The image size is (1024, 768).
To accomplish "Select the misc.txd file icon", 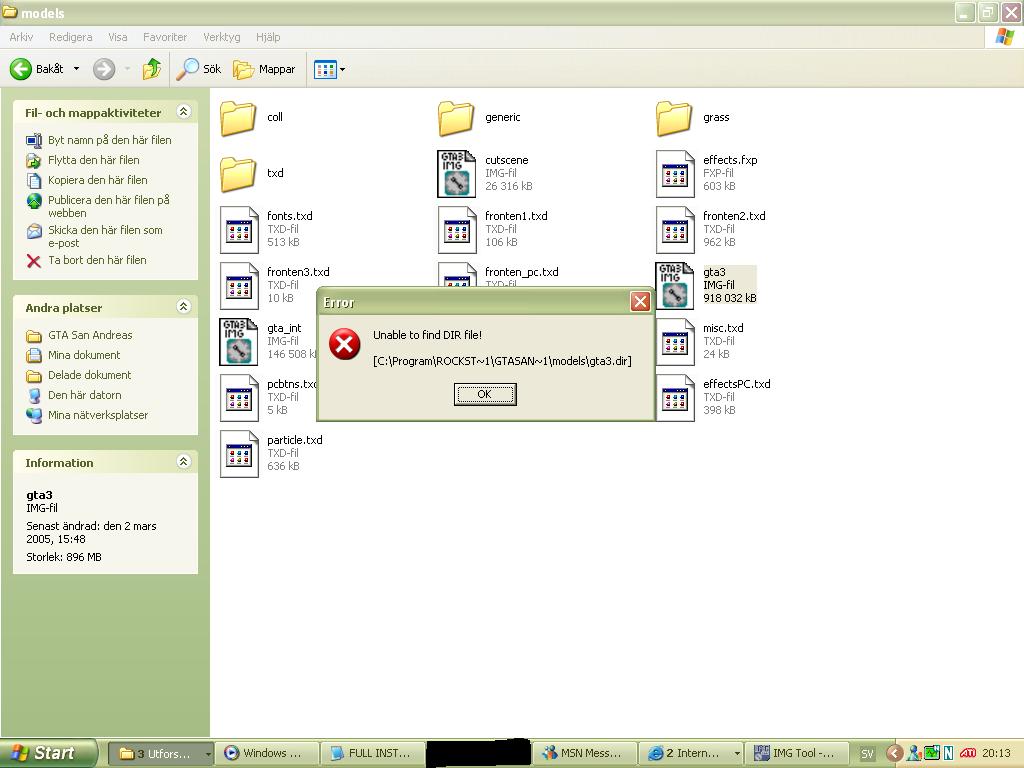I will pos(675,342).
